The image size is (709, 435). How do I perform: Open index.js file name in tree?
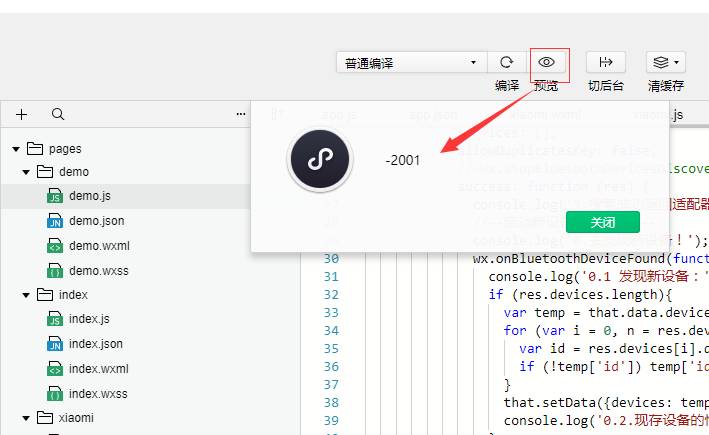tap(89, 319)
